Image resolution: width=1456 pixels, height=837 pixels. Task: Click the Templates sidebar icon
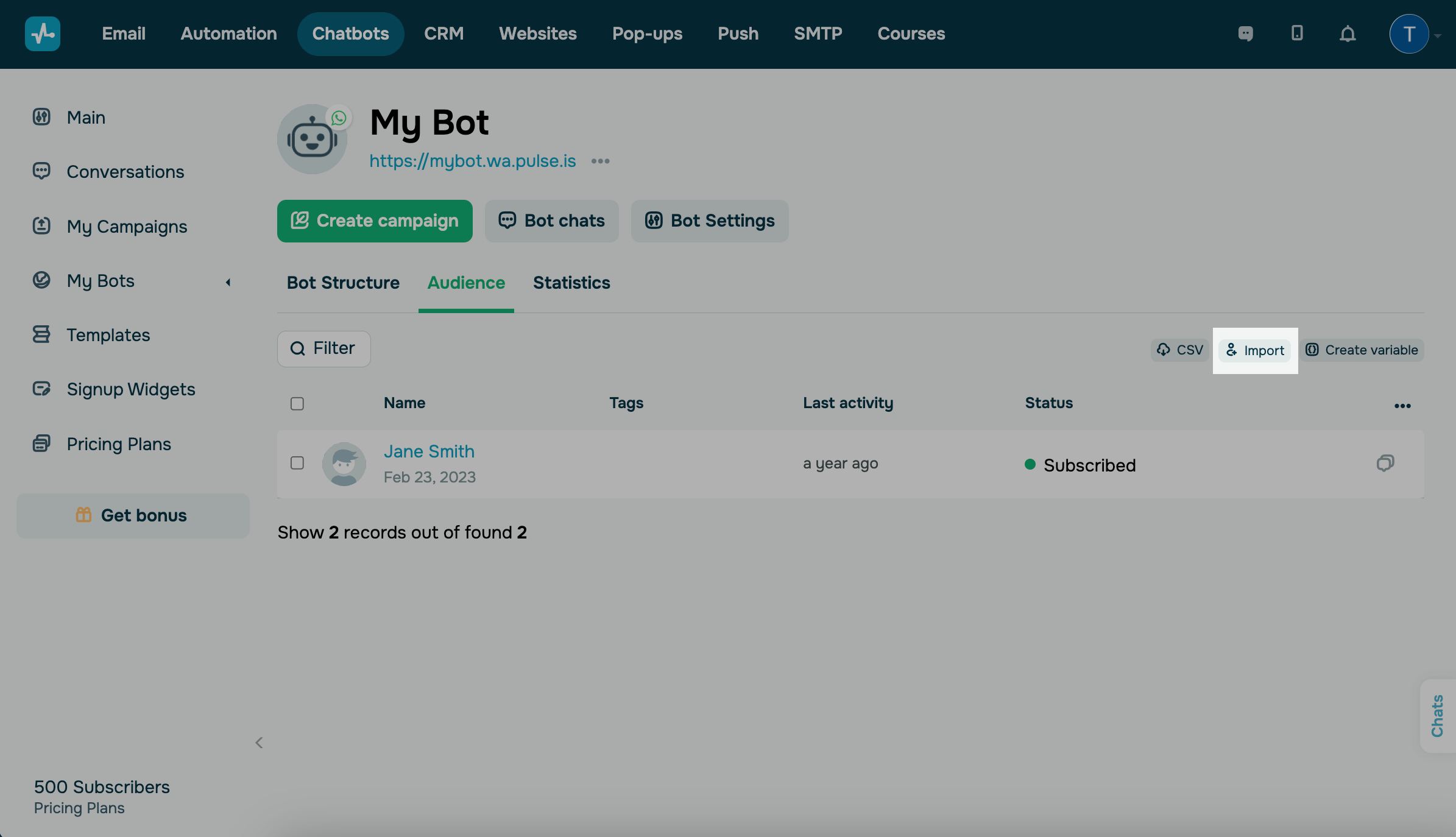tap(41, 334)
